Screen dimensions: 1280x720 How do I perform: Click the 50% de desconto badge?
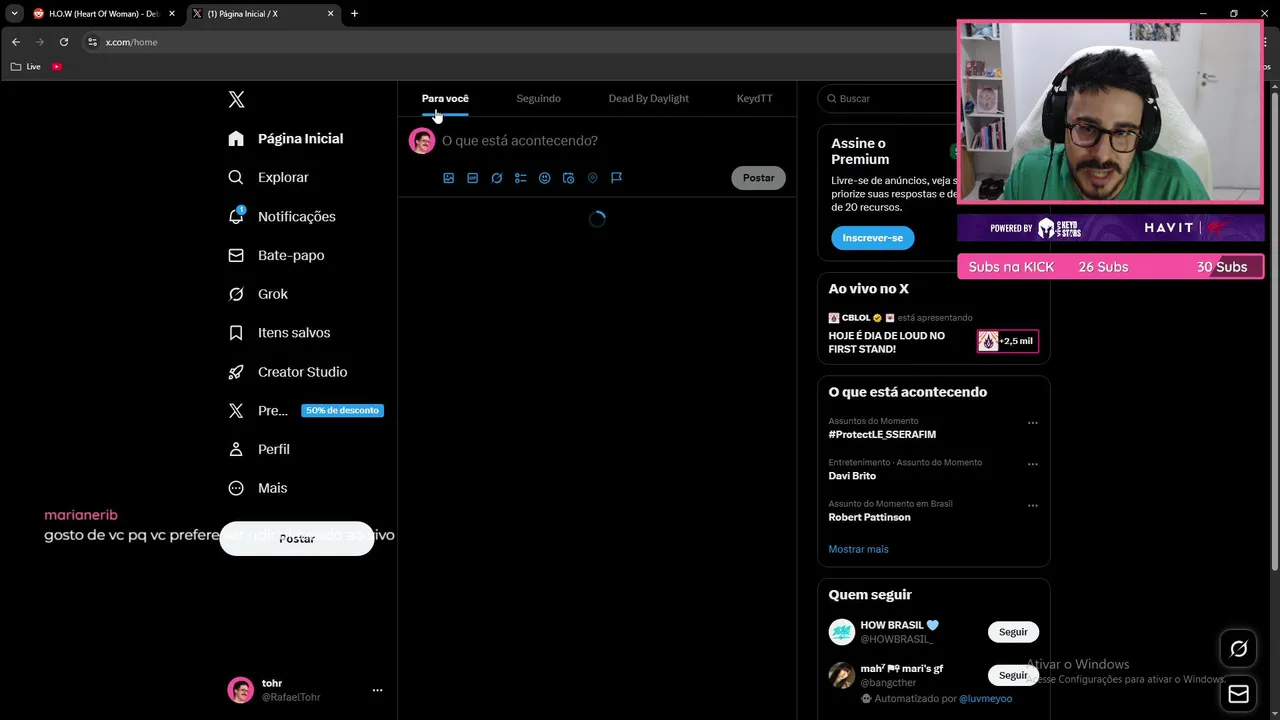point(342,410)
